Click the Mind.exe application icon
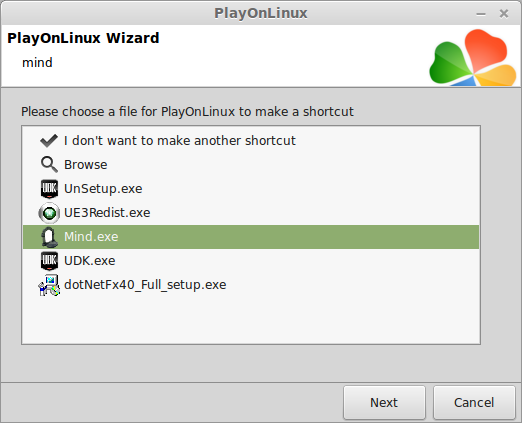 tap(49, 237)
